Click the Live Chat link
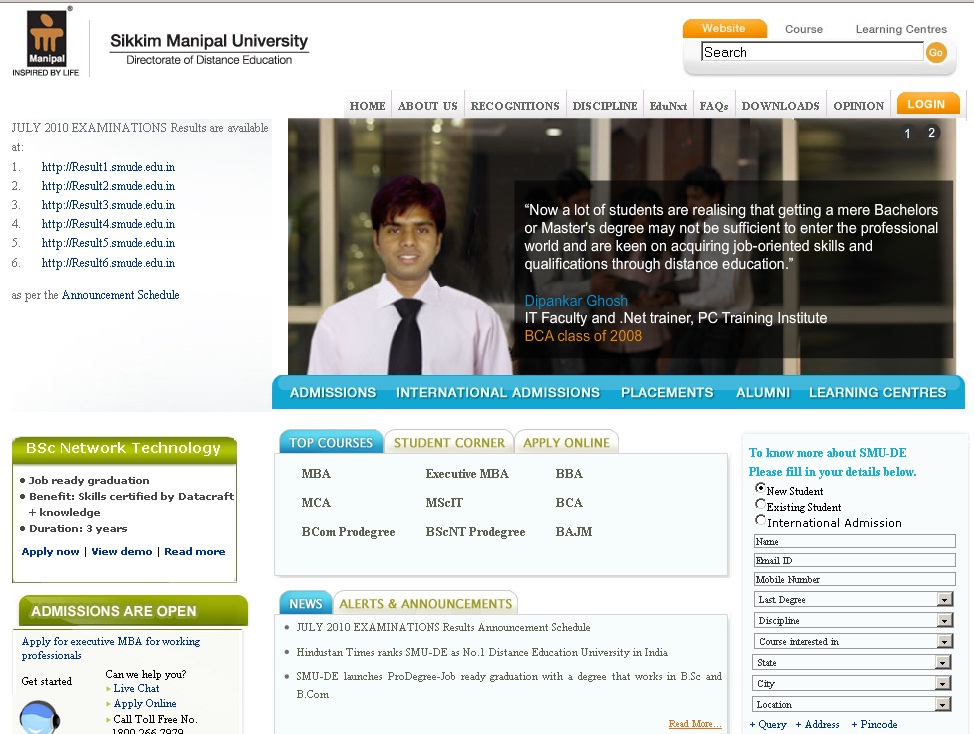Screen dimensions: 974x734 click(136, 689)
